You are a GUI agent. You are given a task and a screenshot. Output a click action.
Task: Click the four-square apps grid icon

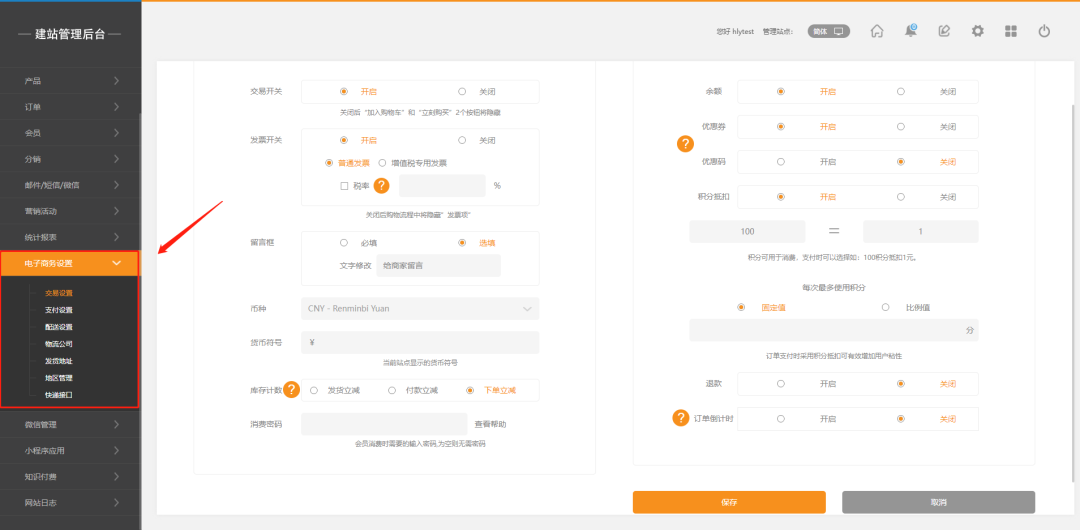coord(1011,31)
